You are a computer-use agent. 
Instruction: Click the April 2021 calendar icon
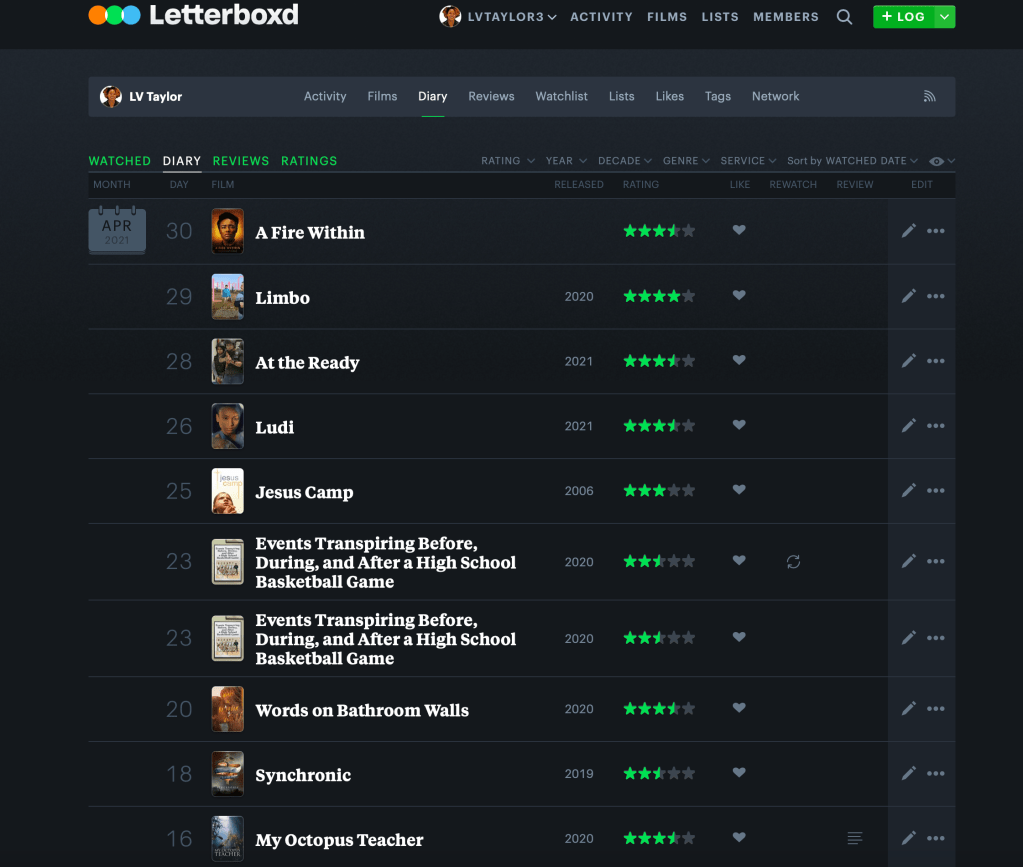[117, 231]
